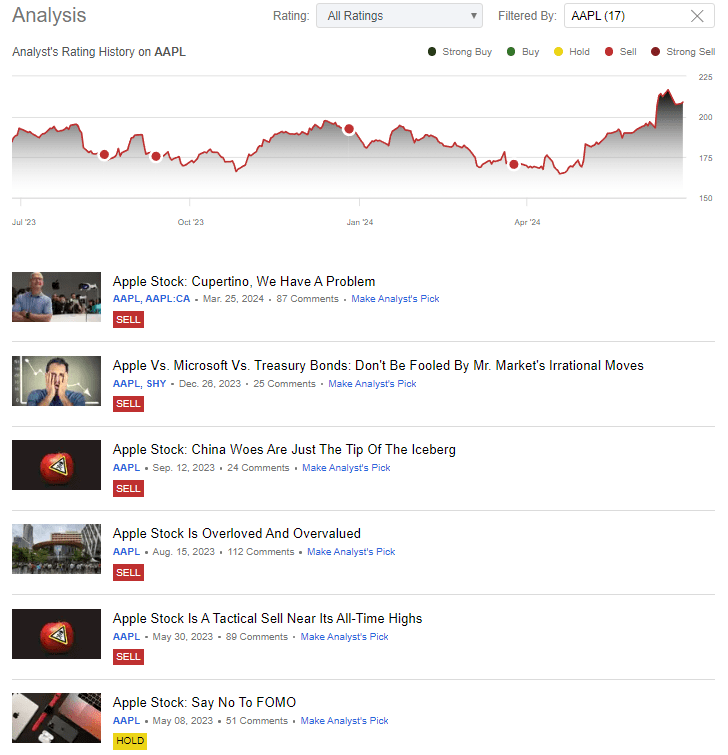728x755 pixels.
Task: Click SELL badge under Overloved And Overvalued article
Action: 128,573
